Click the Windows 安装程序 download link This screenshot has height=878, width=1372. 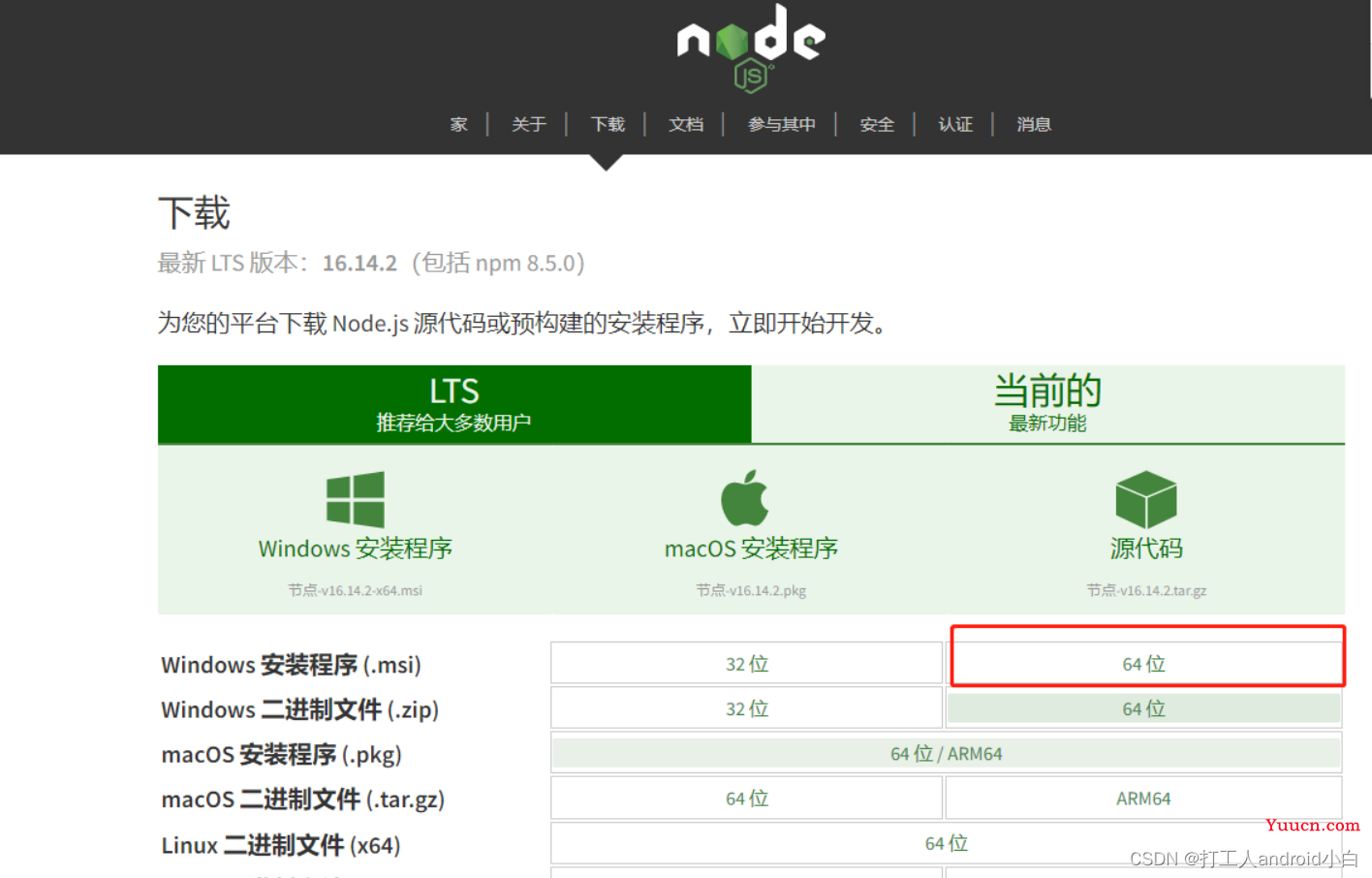pyautogui.click(x=356, y=549)
